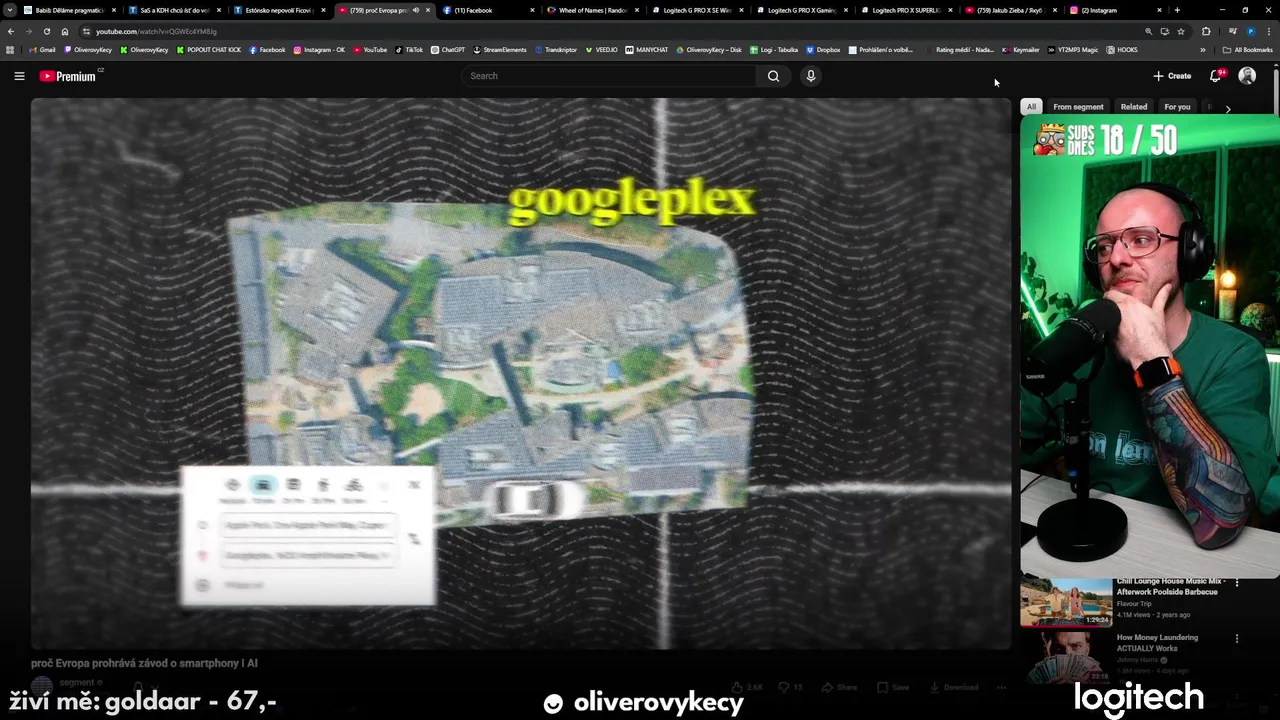Open the StreamElements bookmark
Viewport: 1280px width, 720px height.
coord(500,50)
